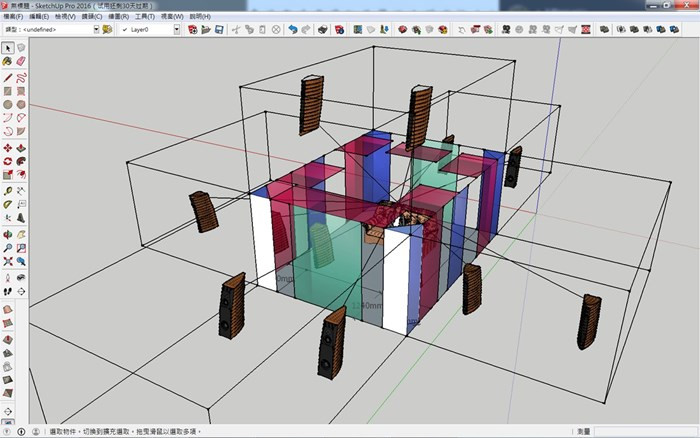Screen dimensions: 700x438
Task: Activate the Eraser tool
Action: click(x=21, y=62)
